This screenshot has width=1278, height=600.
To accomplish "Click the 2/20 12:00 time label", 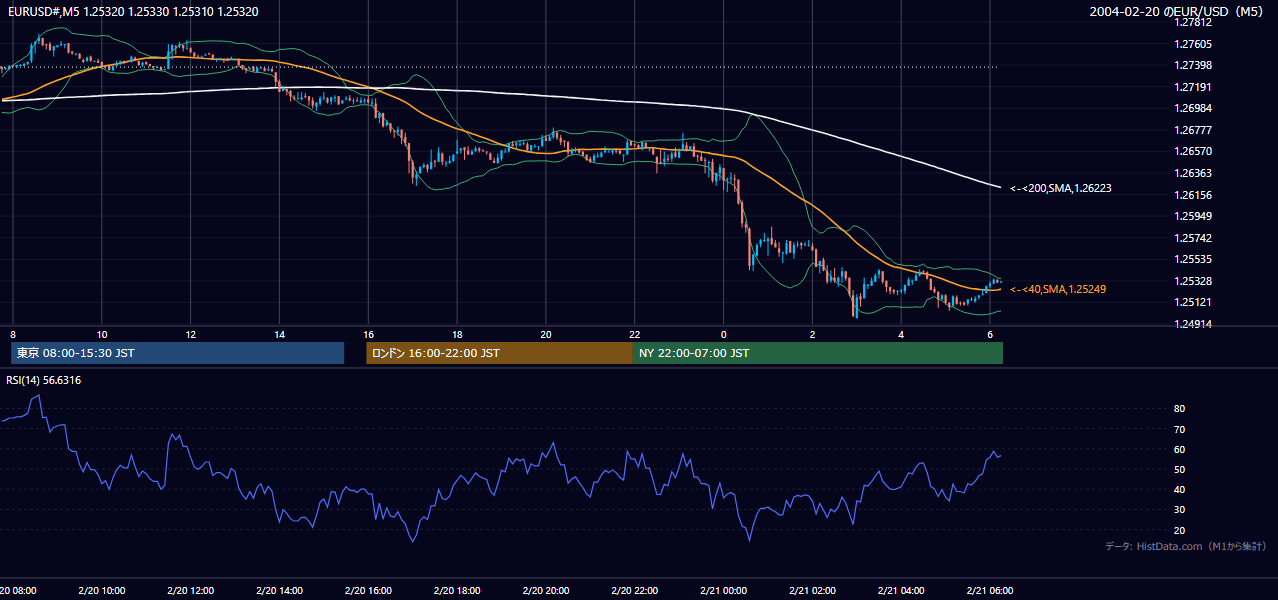I will (x=190, y=590).
